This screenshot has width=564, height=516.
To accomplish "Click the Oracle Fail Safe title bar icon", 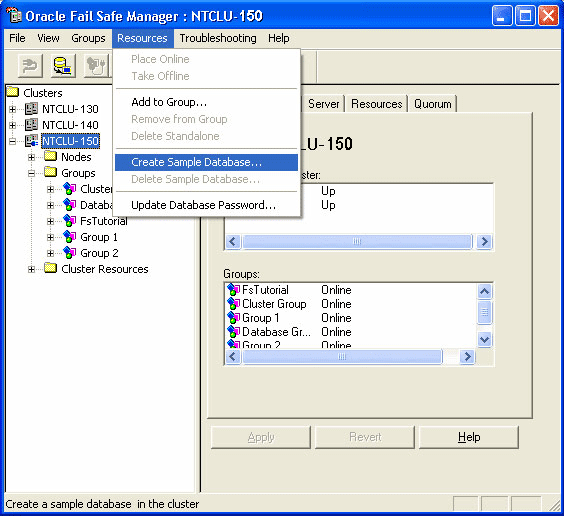I will pos(13,15).
